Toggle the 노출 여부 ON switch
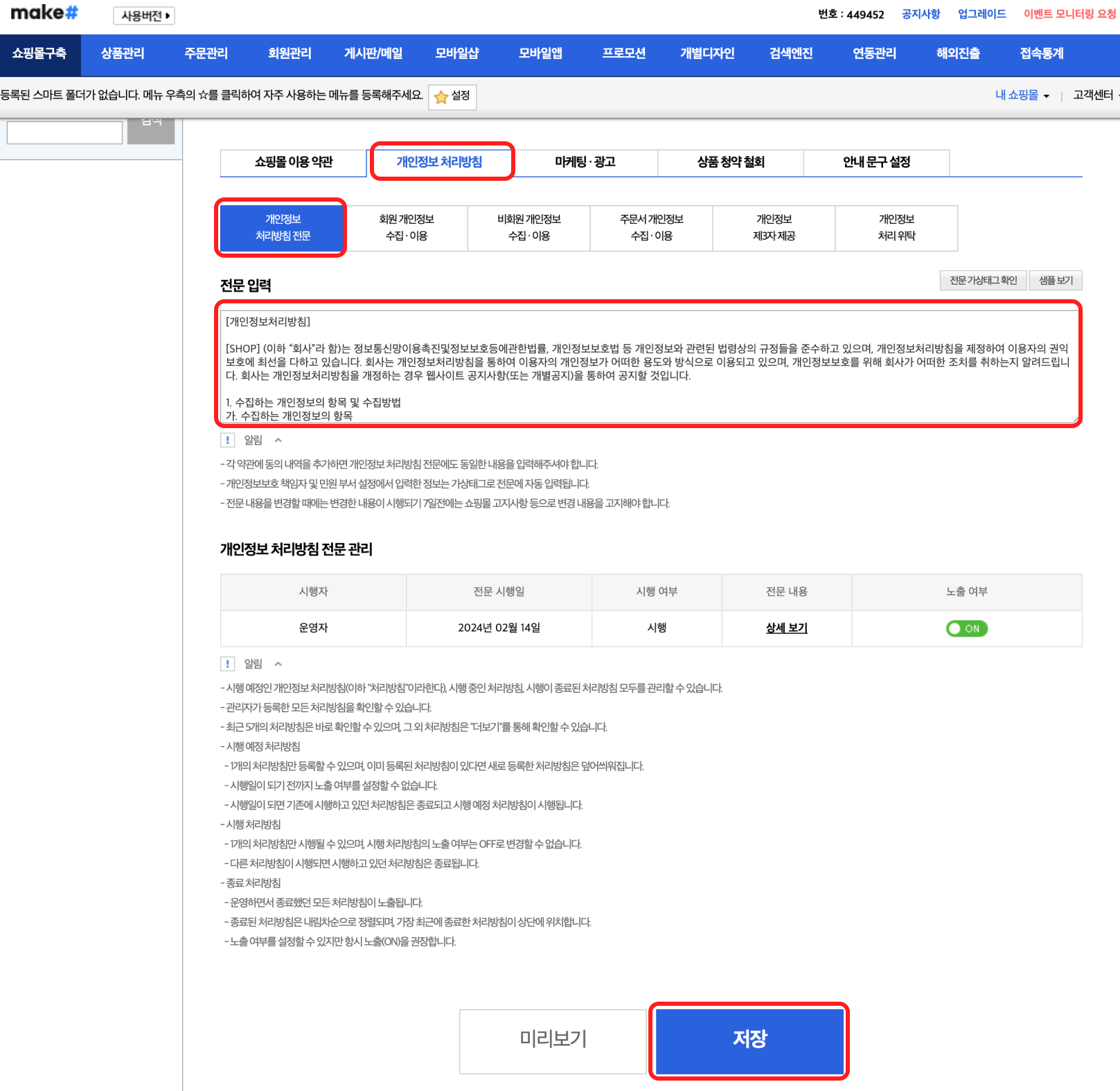Screen dimensions: 1120x1091 [966, 628]
